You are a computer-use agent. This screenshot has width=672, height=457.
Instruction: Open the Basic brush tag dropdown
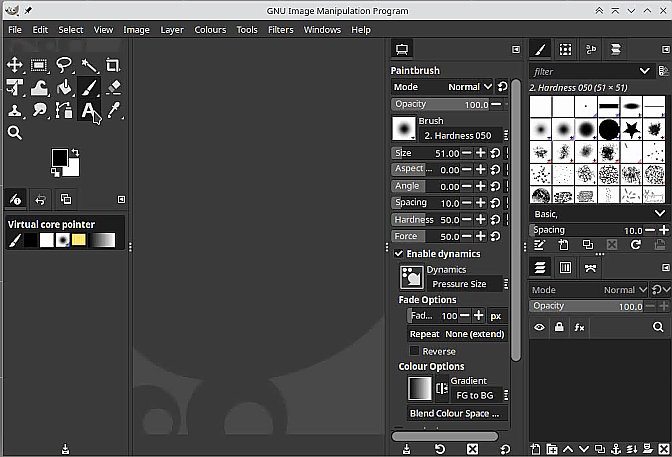(x=599, y=213)
